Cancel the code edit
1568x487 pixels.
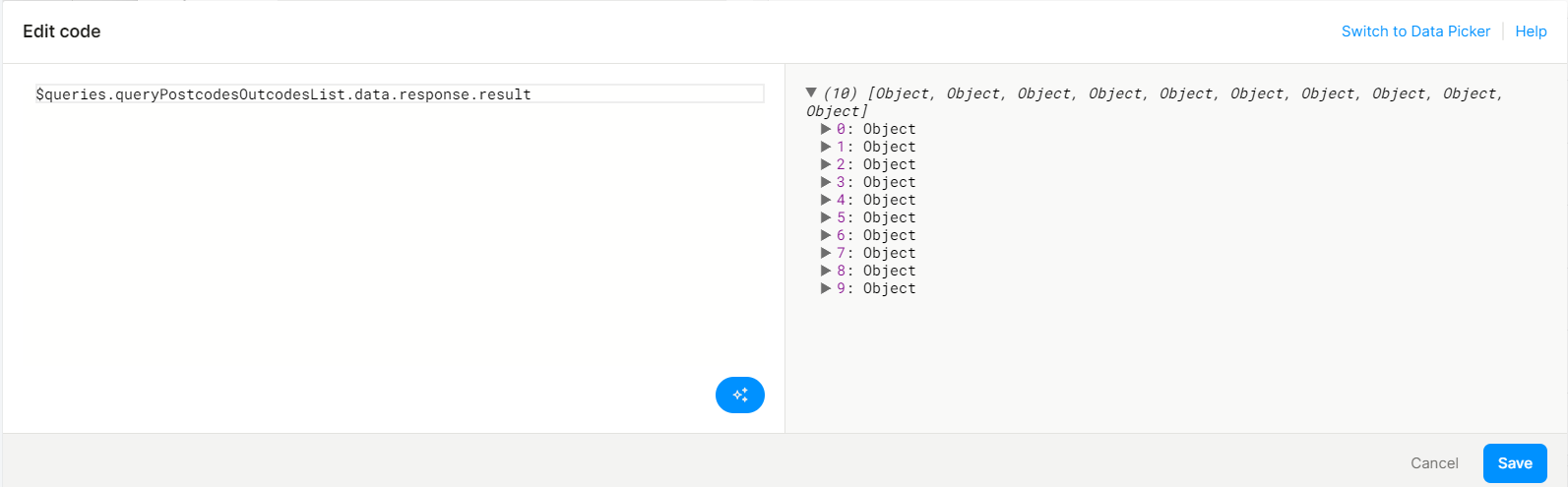pyautogui.click(x=1434, y=463)
